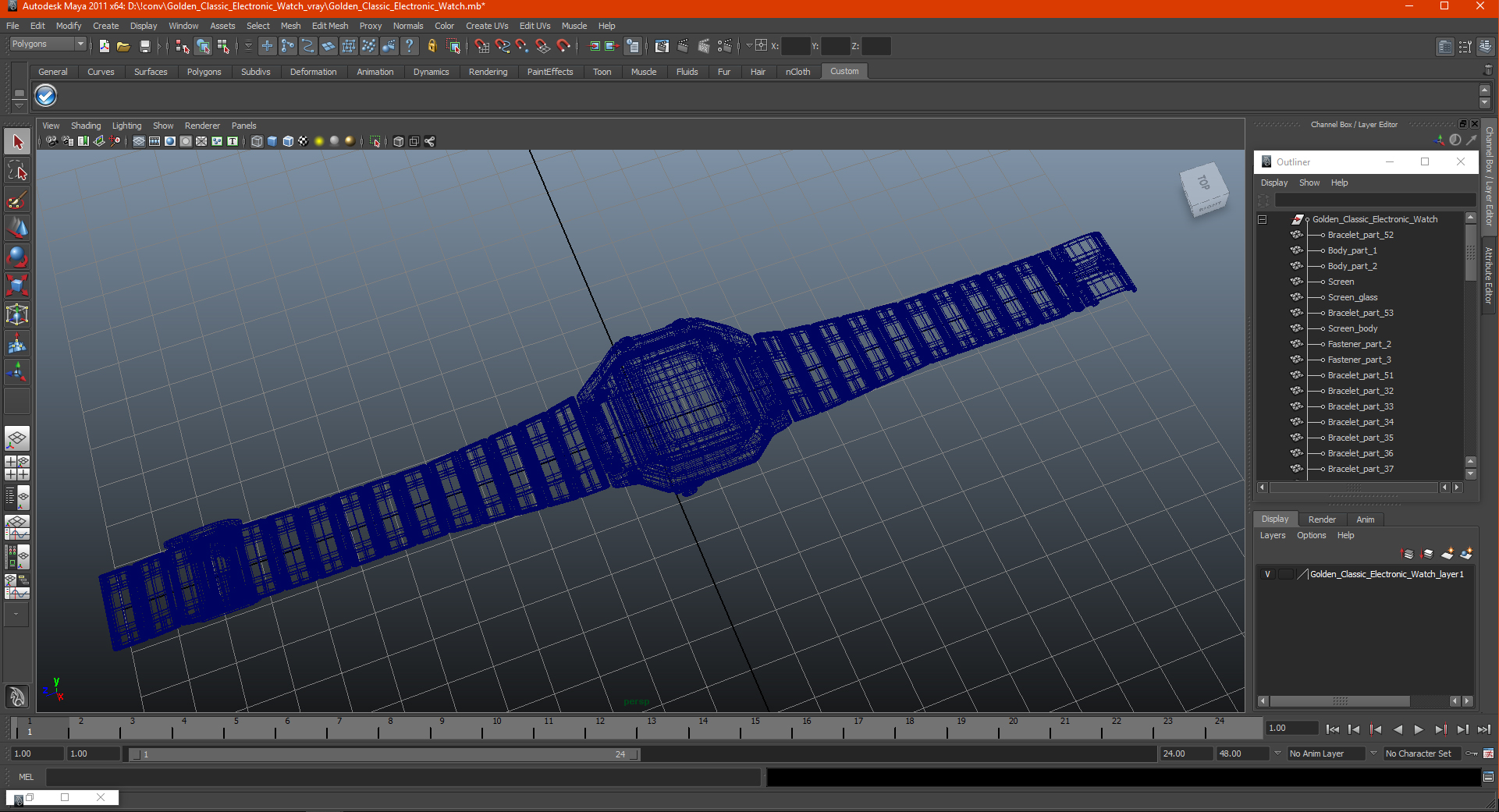Snap to curves magnet icon
Image resolution: width=1499 pixels, height=812 pixels.
503,46
